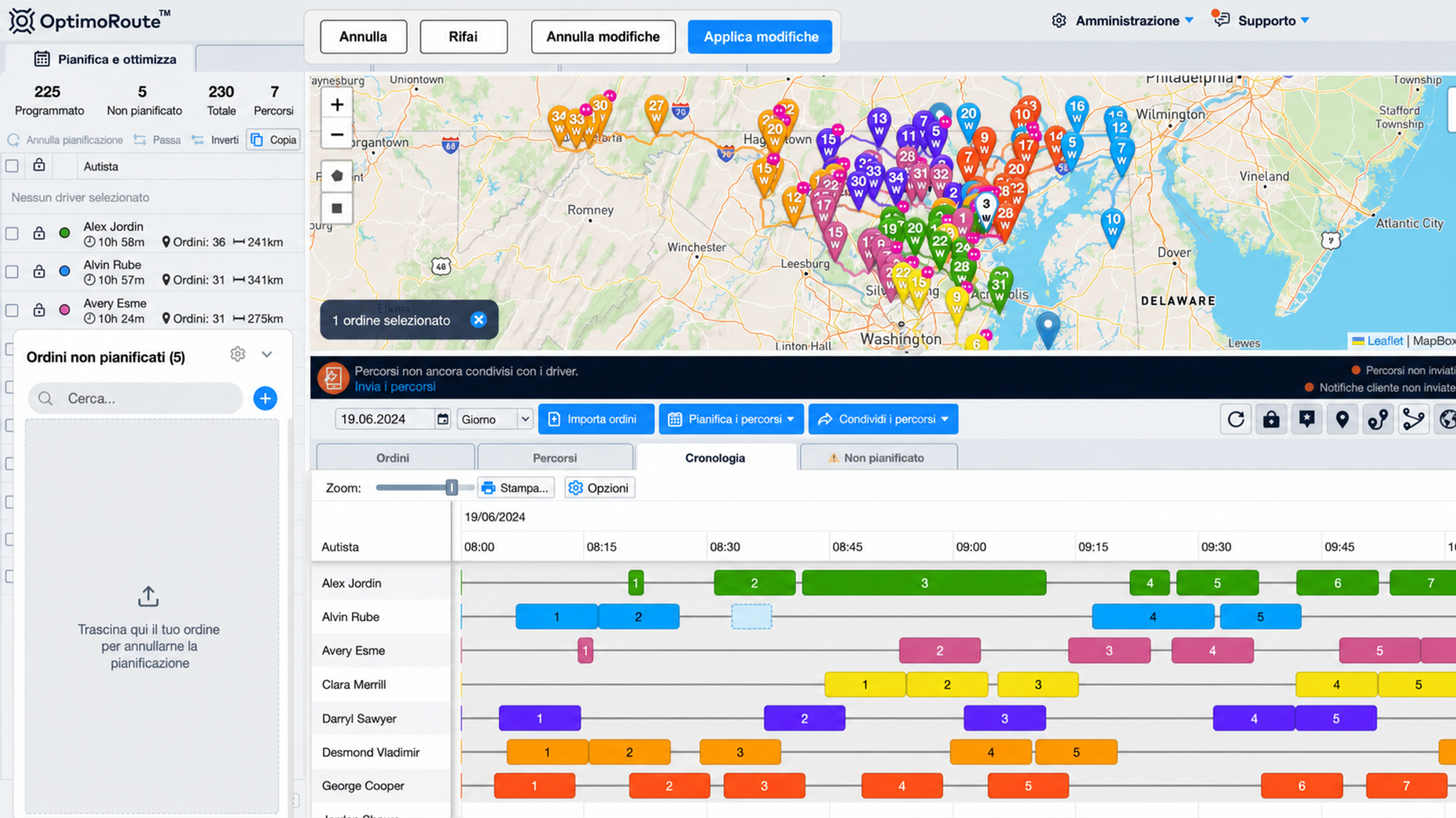Image resolution: width=1456 pixels, height=818 pixels.
Task: Select Alex Jordin's timeline stop 3
Action: tap(924, 583)
